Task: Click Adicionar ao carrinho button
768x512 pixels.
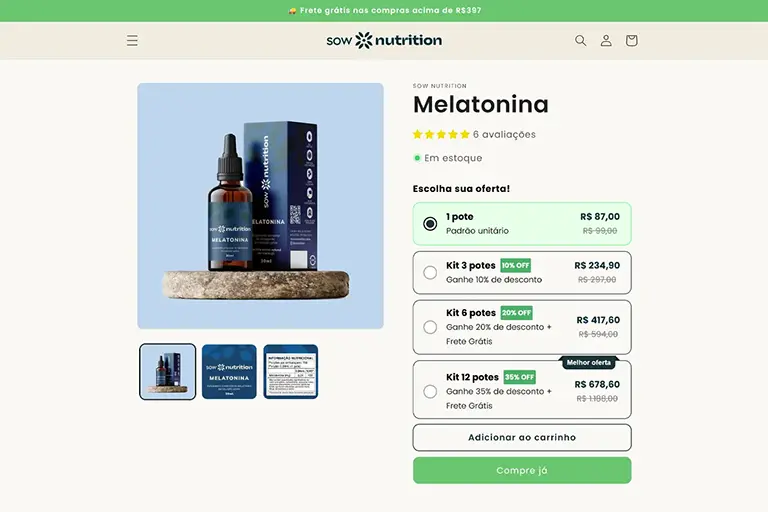Action: pyautogui.click(x=522, y=438)
